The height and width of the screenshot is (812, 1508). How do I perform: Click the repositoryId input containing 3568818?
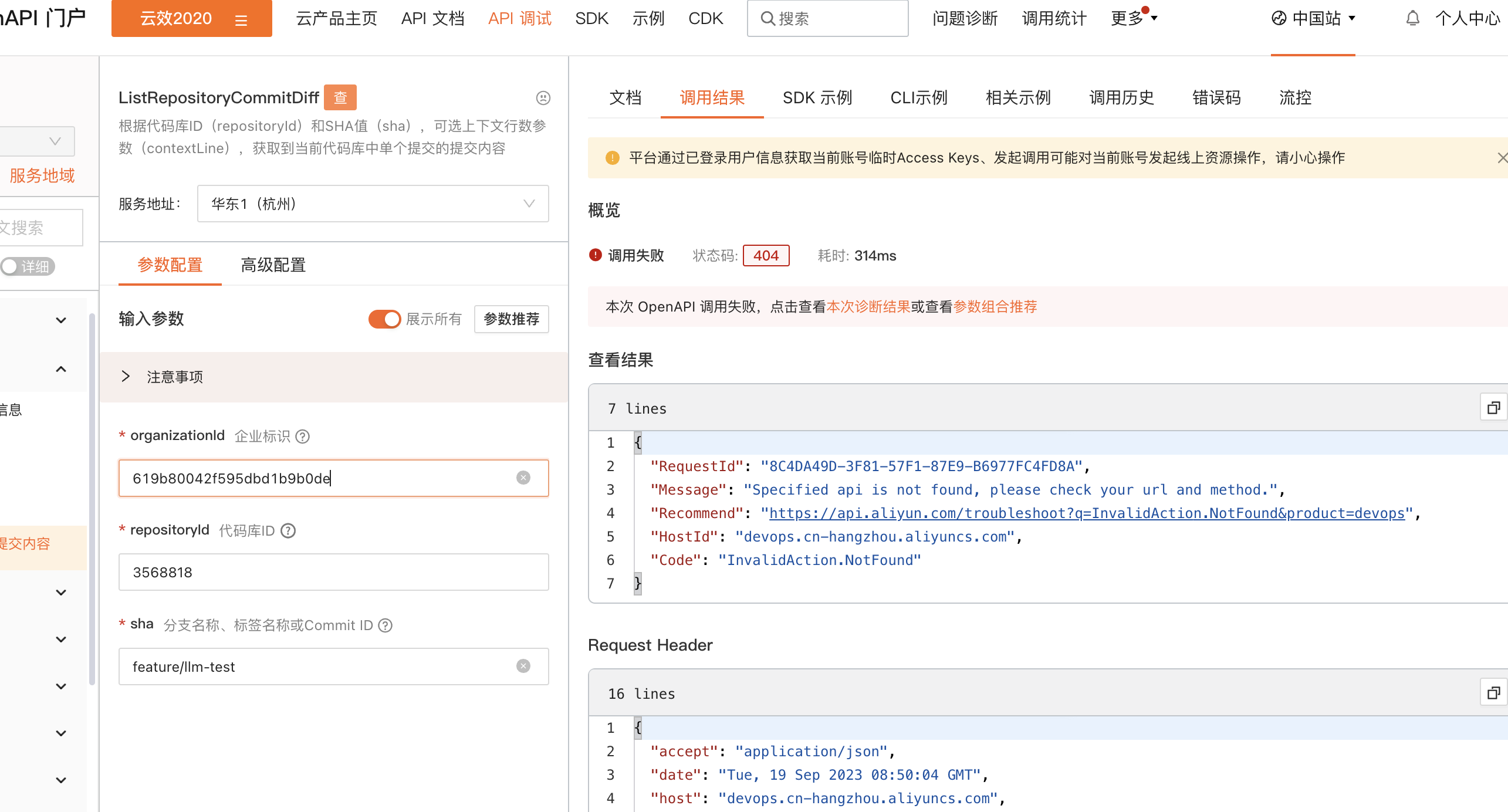tap(334, 573)
